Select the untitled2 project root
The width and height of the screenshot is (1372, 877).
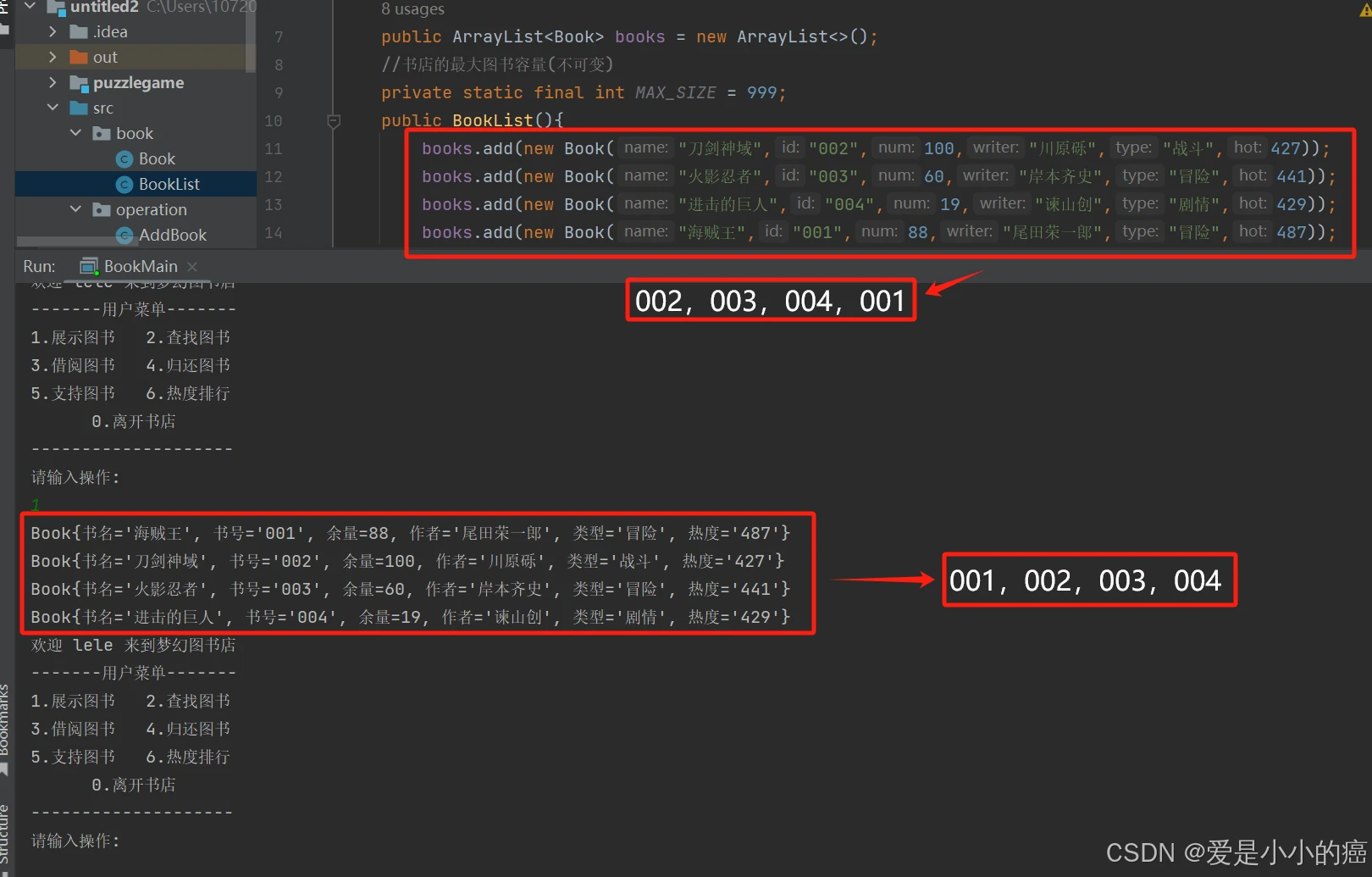(x=104, y=7)
